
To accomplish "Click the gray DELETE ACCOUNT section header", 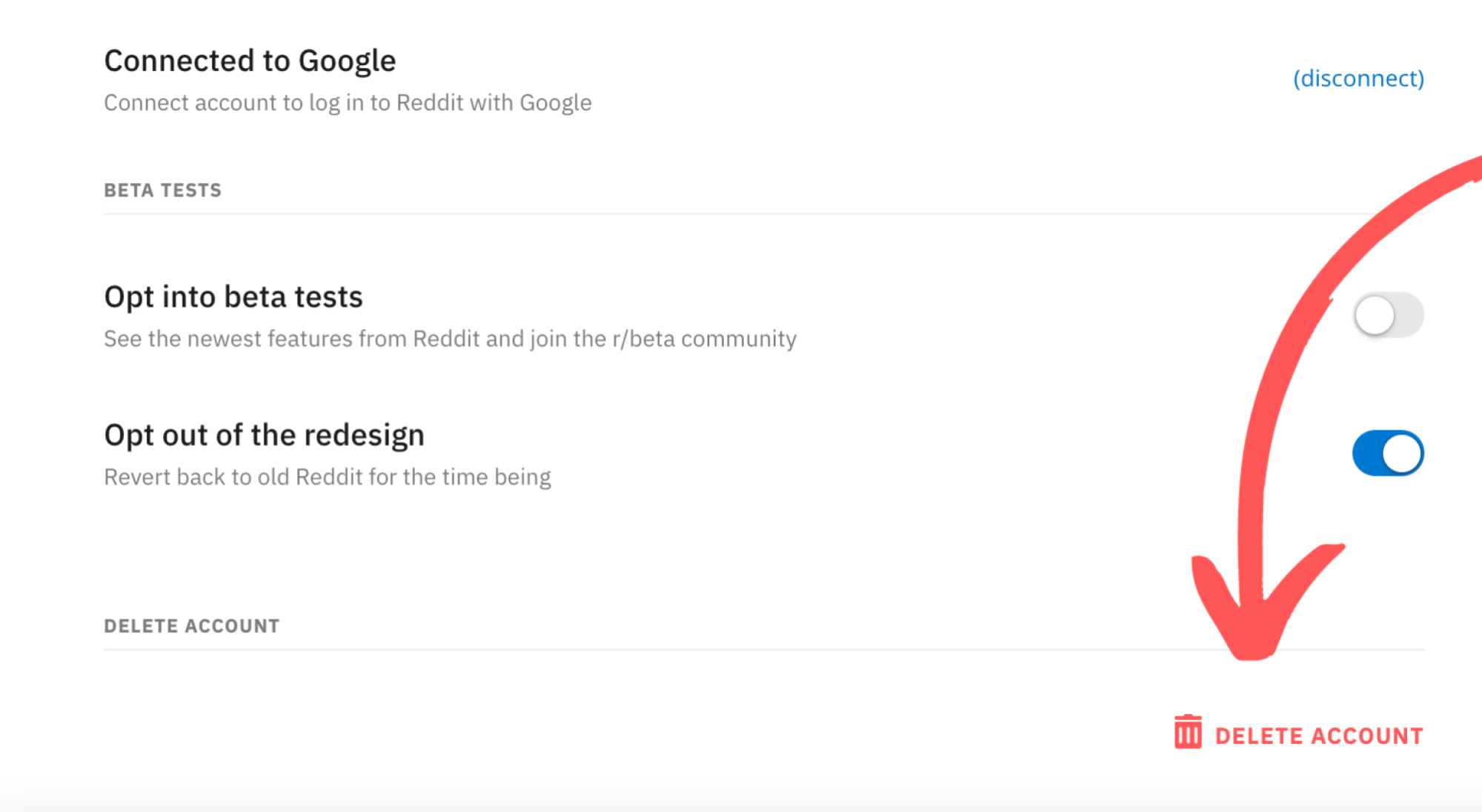I will (192, 626).
